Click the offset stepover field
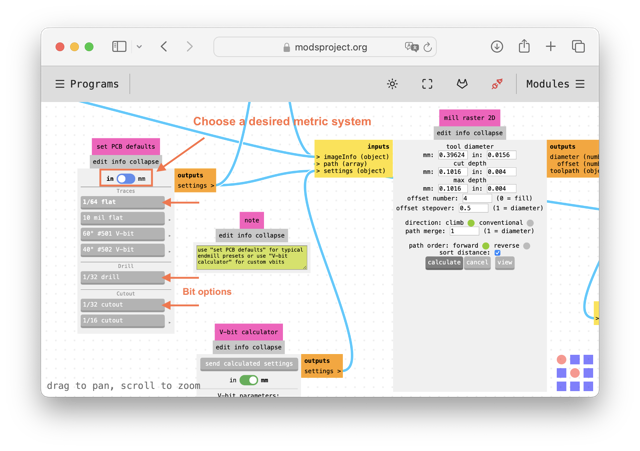The height and width of the screenshot is (451, 640). point(473,208)
